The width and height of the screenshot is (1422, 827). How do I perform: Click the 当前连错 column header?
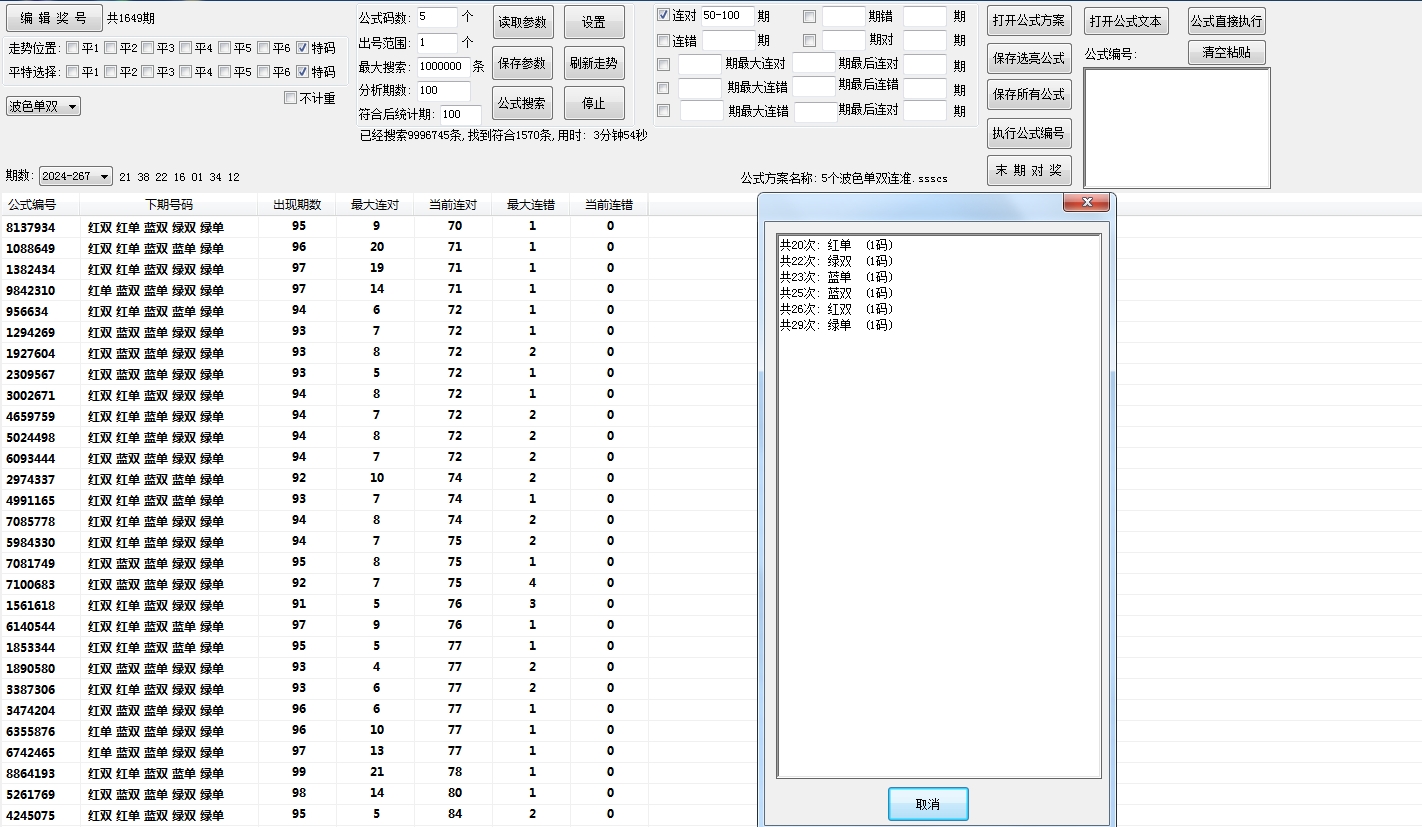coord(609,205)
